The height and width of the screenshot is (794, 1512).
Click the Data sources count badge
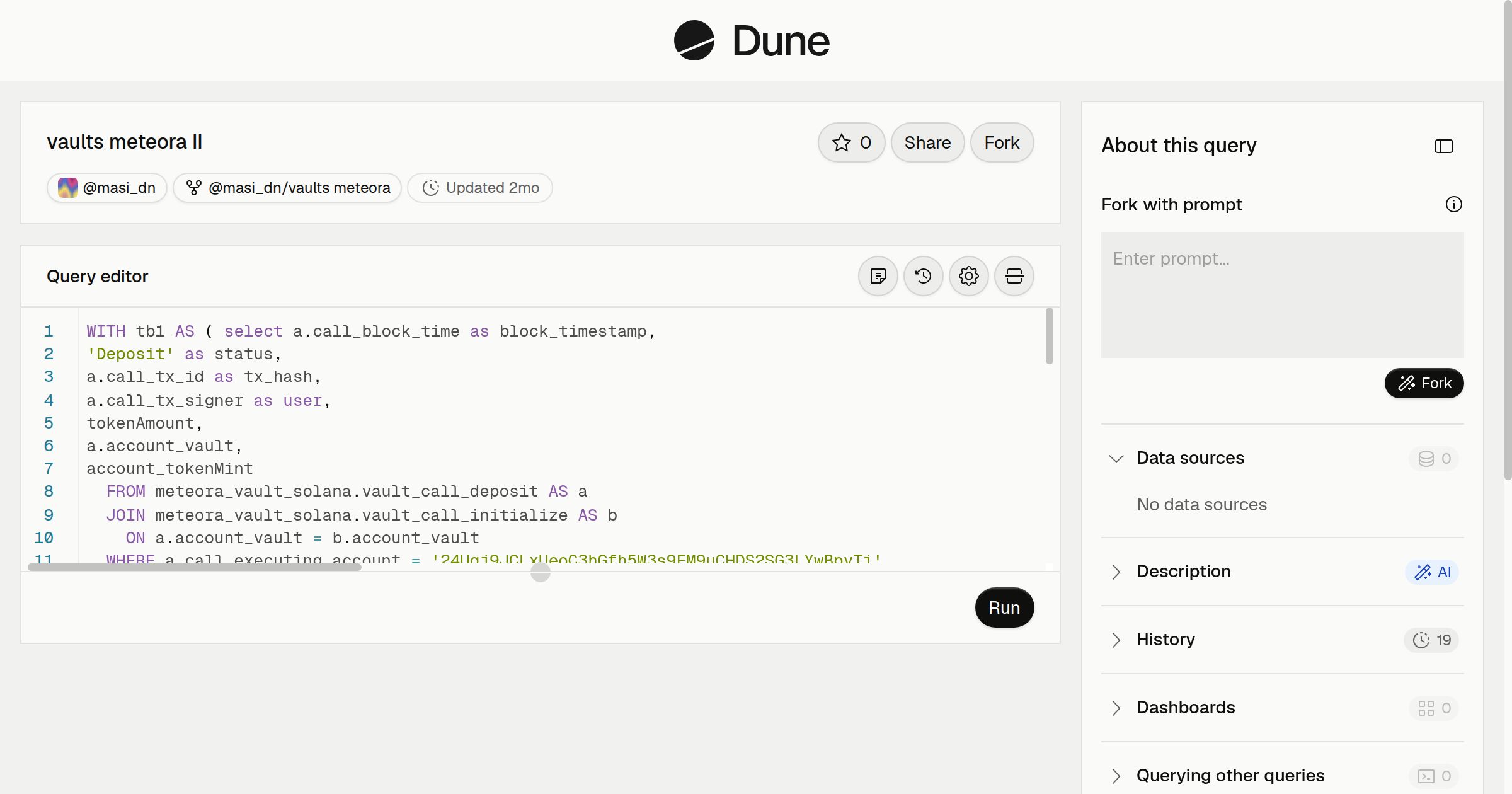click(x=1434, y=458)
